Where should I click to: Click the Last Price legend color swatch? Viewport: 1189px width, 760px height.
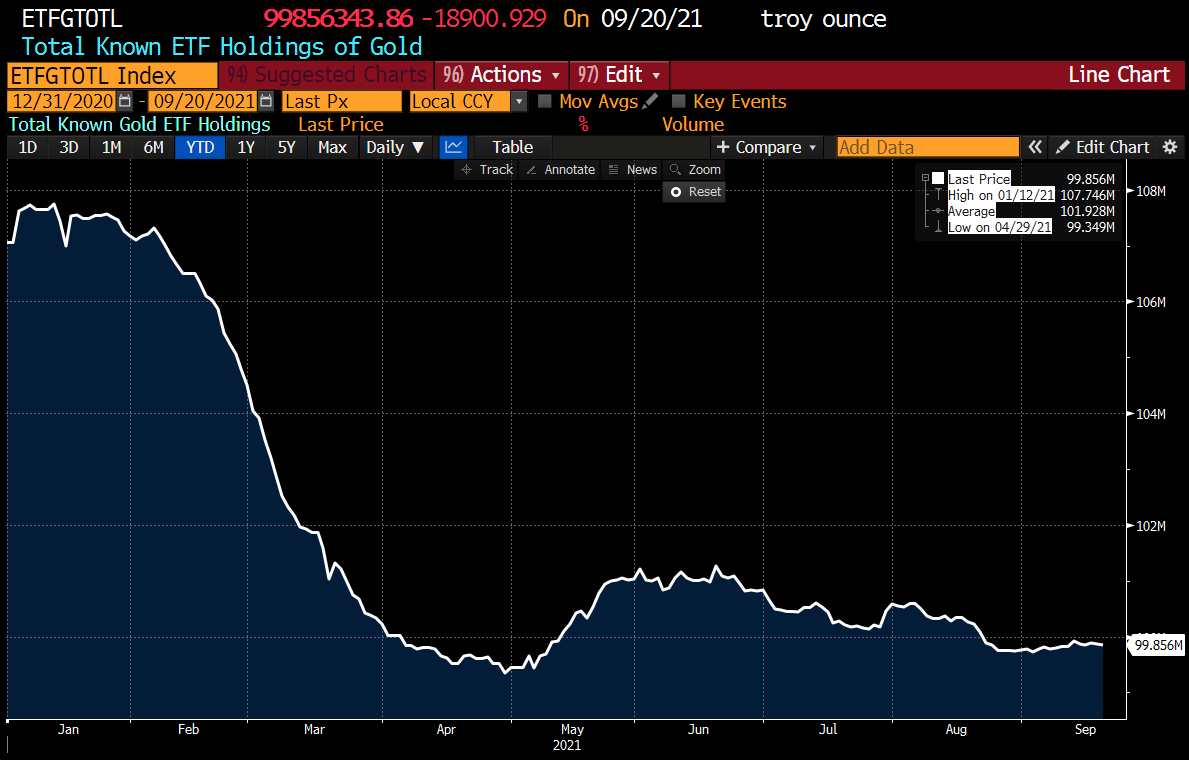point(938,178)
